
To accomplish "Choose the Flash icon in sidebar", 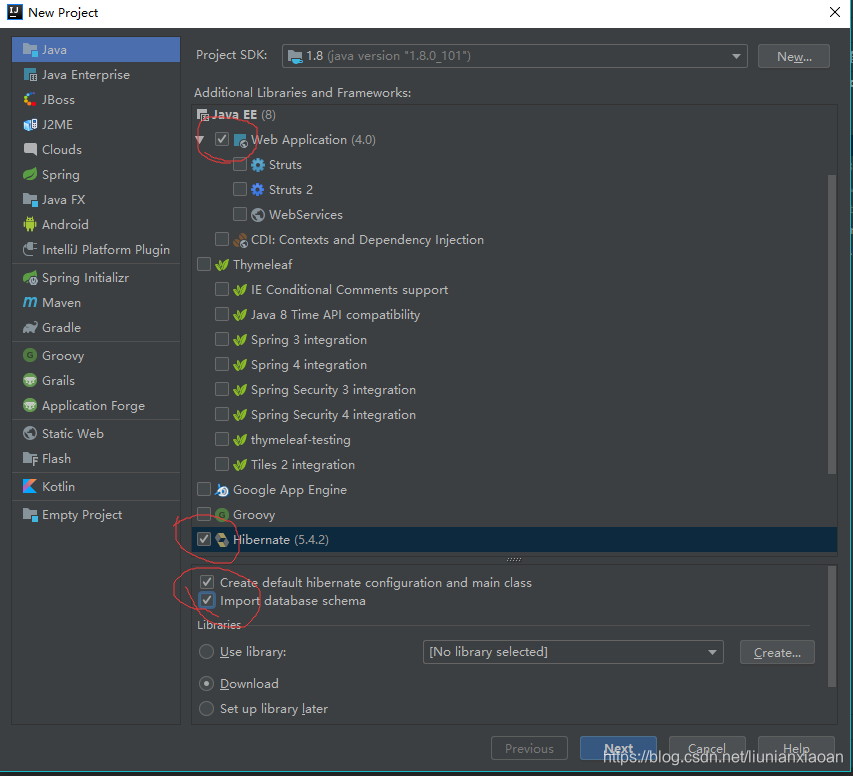I will tap(30, 458).
